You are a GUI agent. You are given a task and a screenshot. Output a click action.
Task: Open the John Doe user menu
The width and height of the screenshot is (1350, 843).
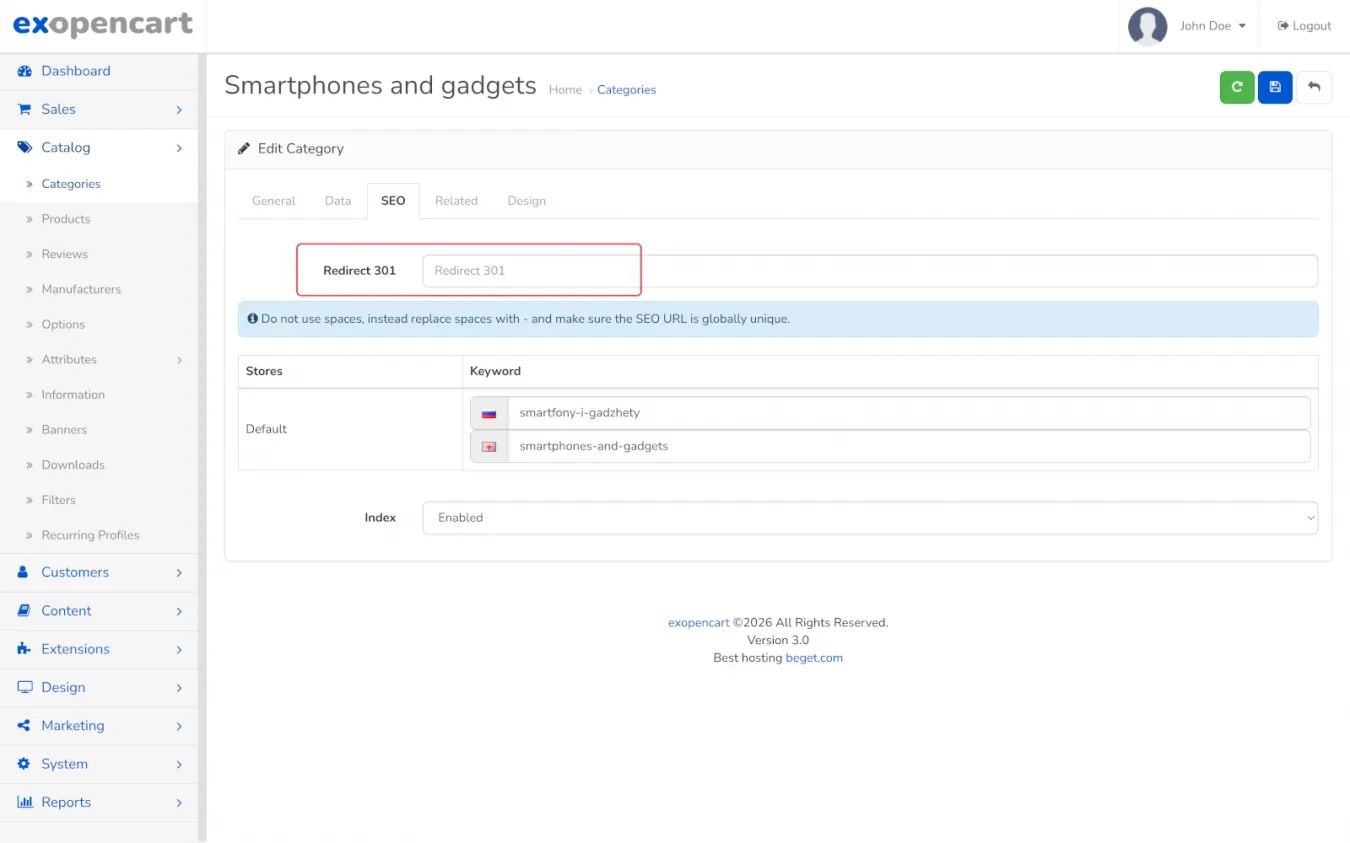1212,26
